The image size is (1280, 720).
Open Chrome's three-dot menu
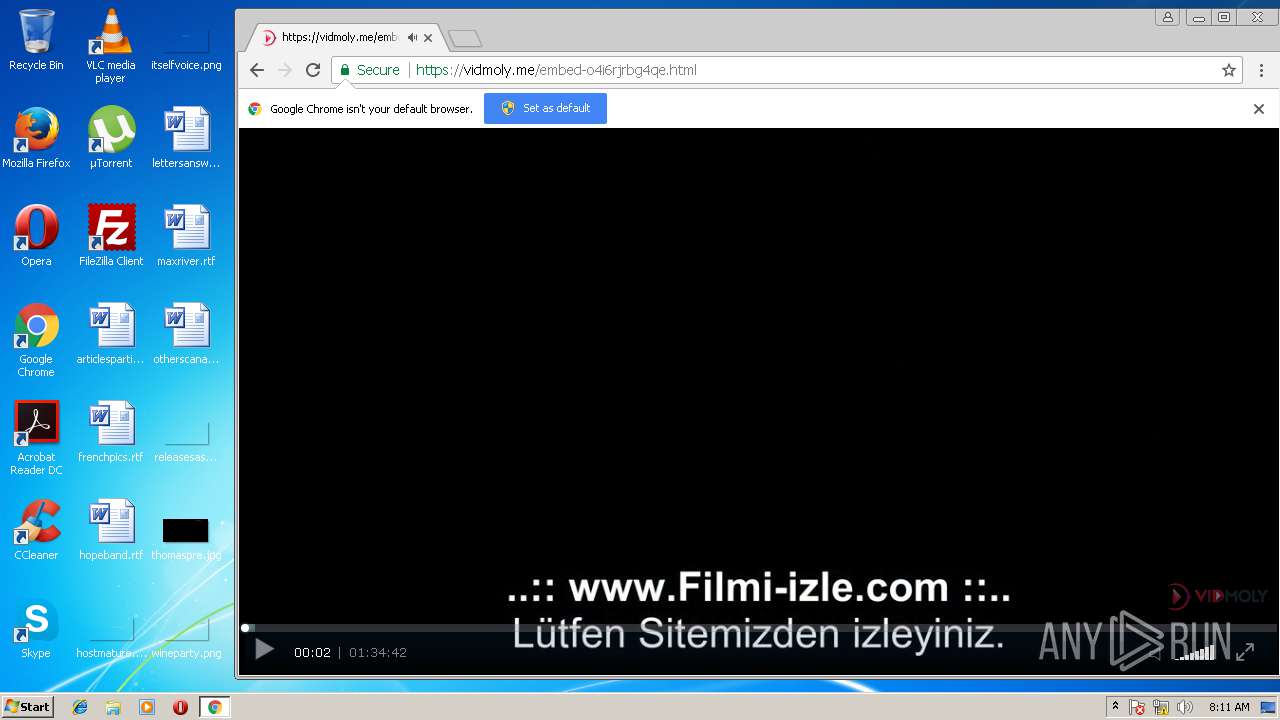coord(1261,70)
